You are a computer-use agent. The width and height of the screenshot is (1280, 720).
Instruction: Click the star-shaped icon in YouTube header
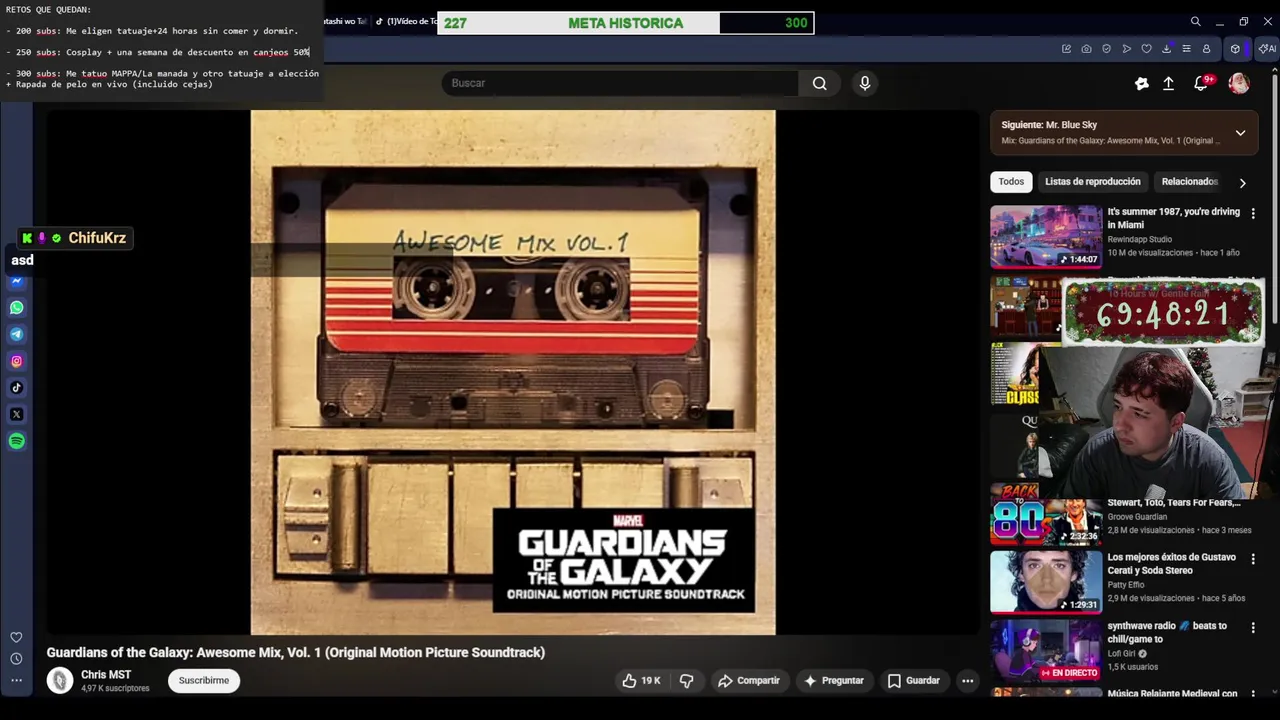(x=1142, y=84)
